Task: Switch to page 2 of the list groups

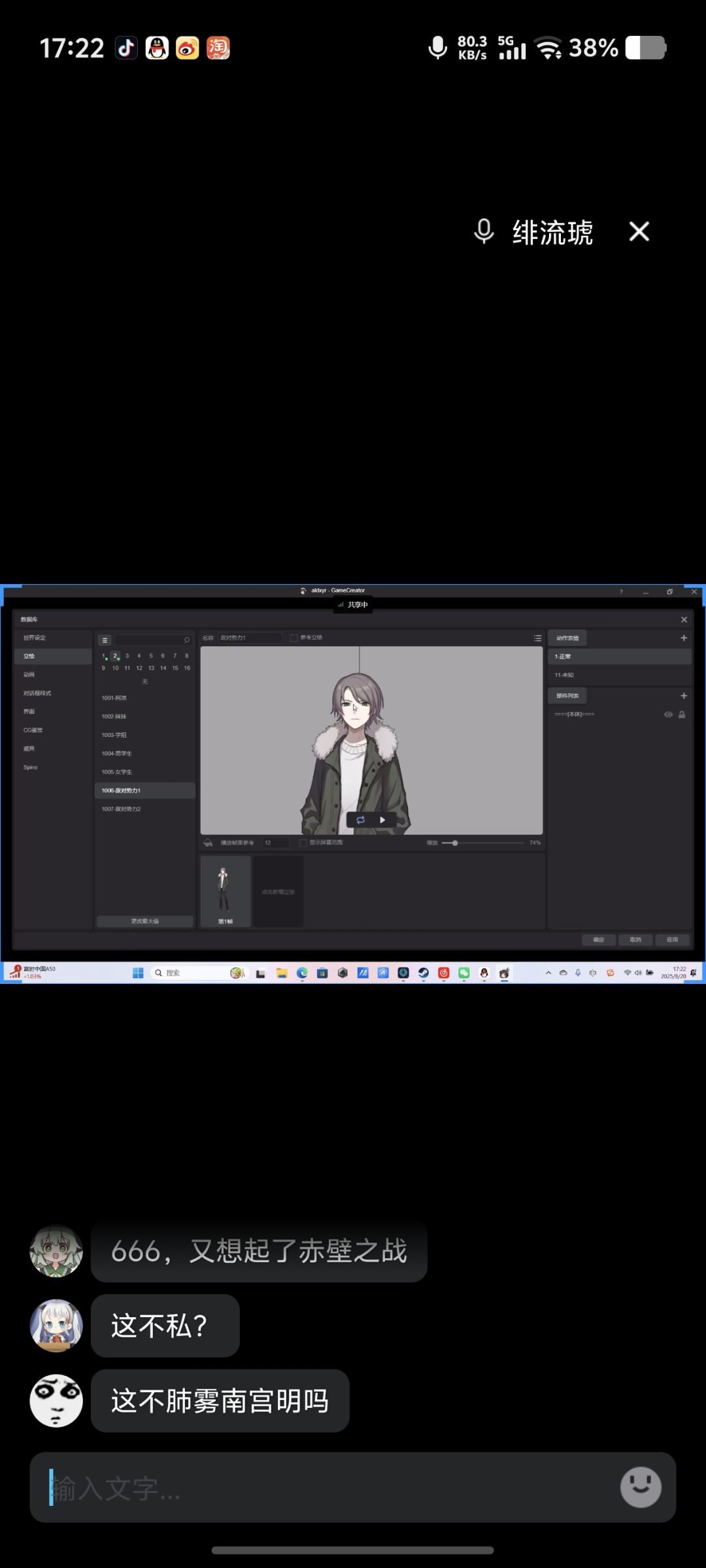Action: pyautogui.click(x=115, y=656)
